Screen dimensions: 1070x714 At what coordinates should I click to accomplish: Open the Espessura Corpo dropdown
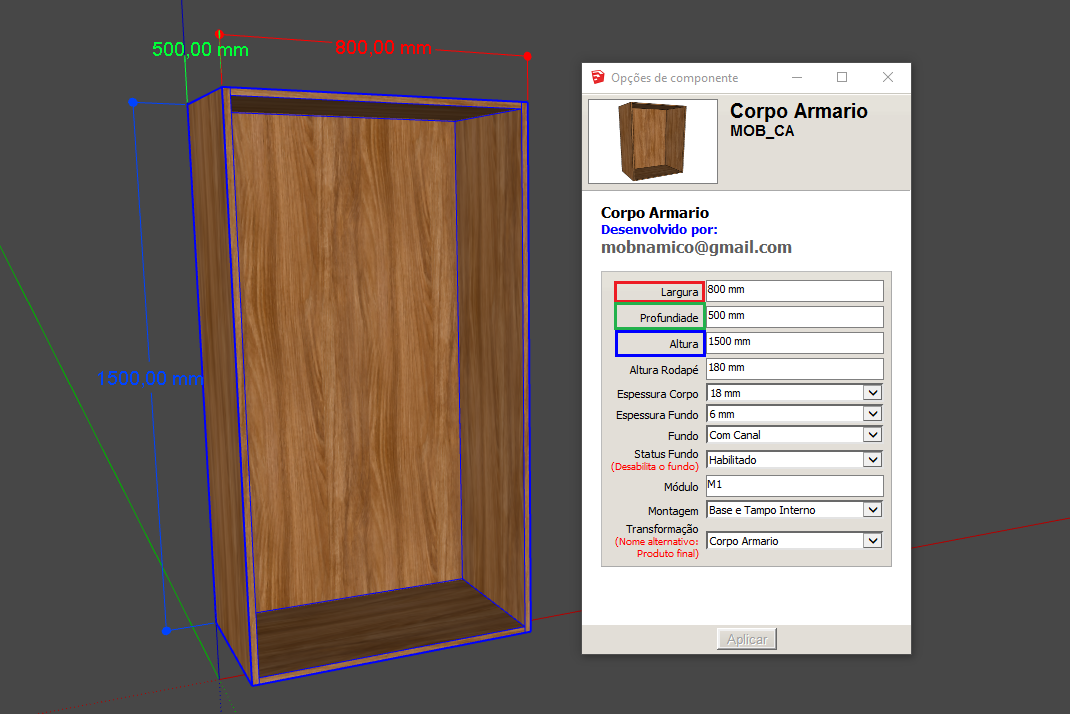pyautogui.click(x=872, y=394)
